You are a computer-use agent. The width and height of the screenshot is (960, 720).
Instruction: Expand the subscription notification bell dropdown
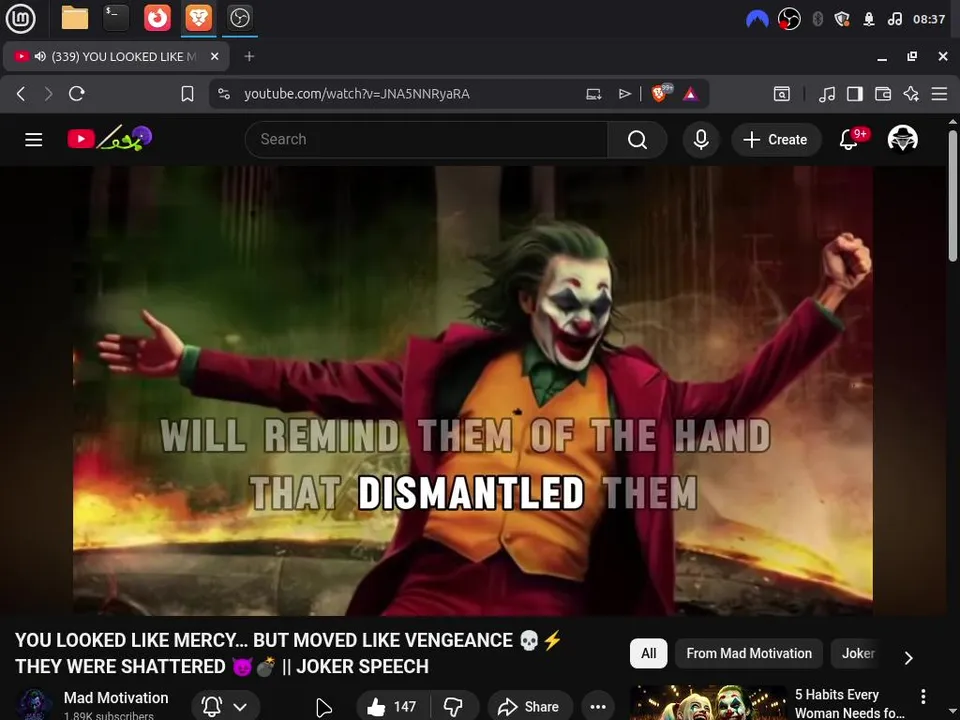point(225,707)
